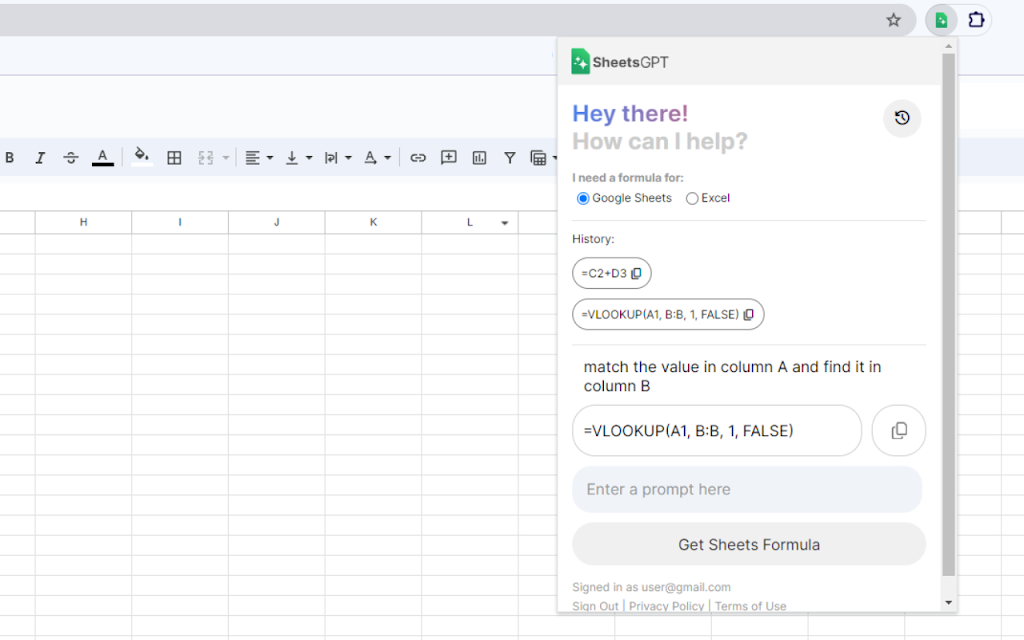Click the popup scrollbar down arrow
The width and height of the screenshot is (1024, 640).
click(948, 603)
